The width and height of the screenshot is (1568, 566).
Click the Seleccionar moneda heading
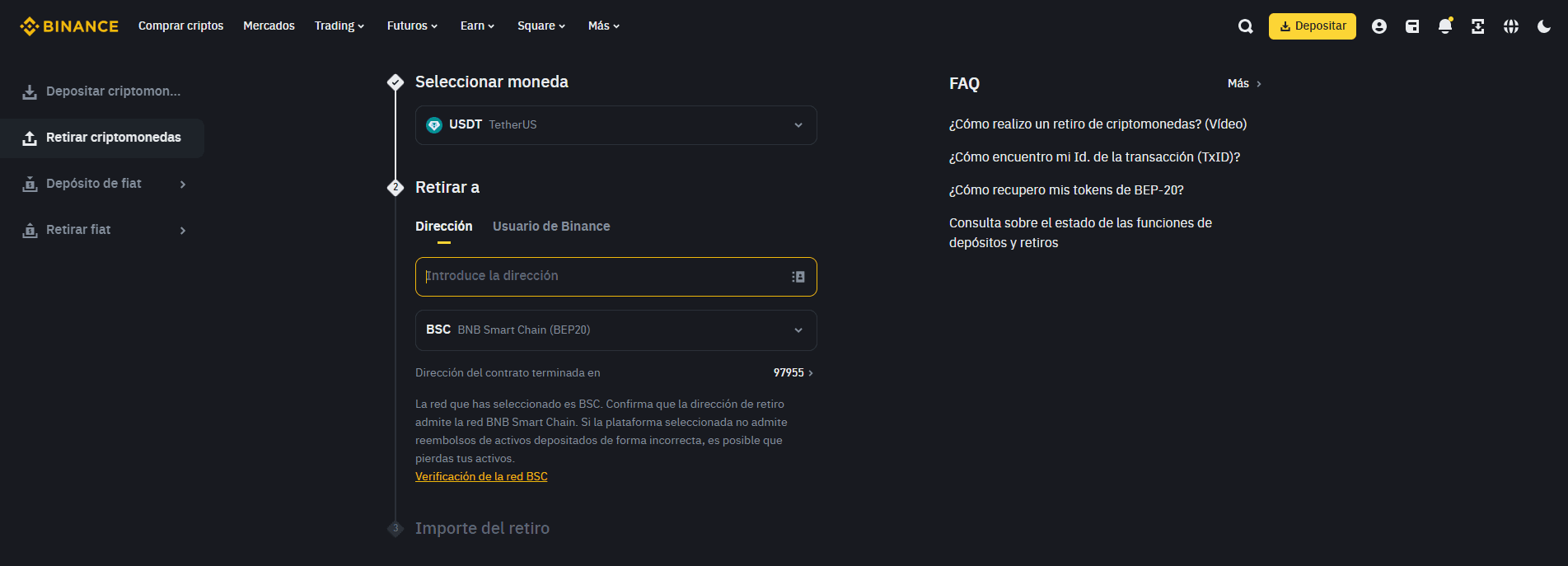coord(492,82)
